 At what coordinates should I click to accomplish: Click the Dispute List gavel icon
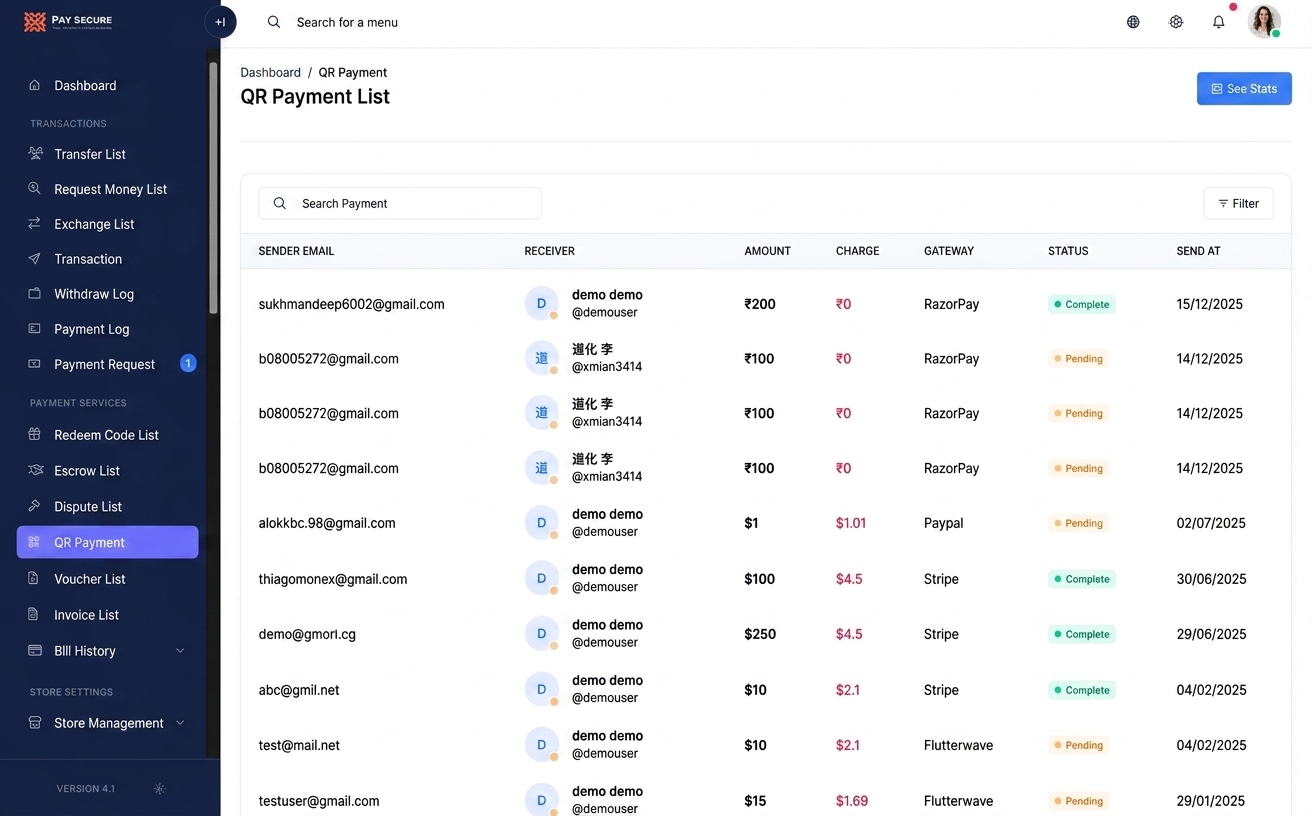35,507
